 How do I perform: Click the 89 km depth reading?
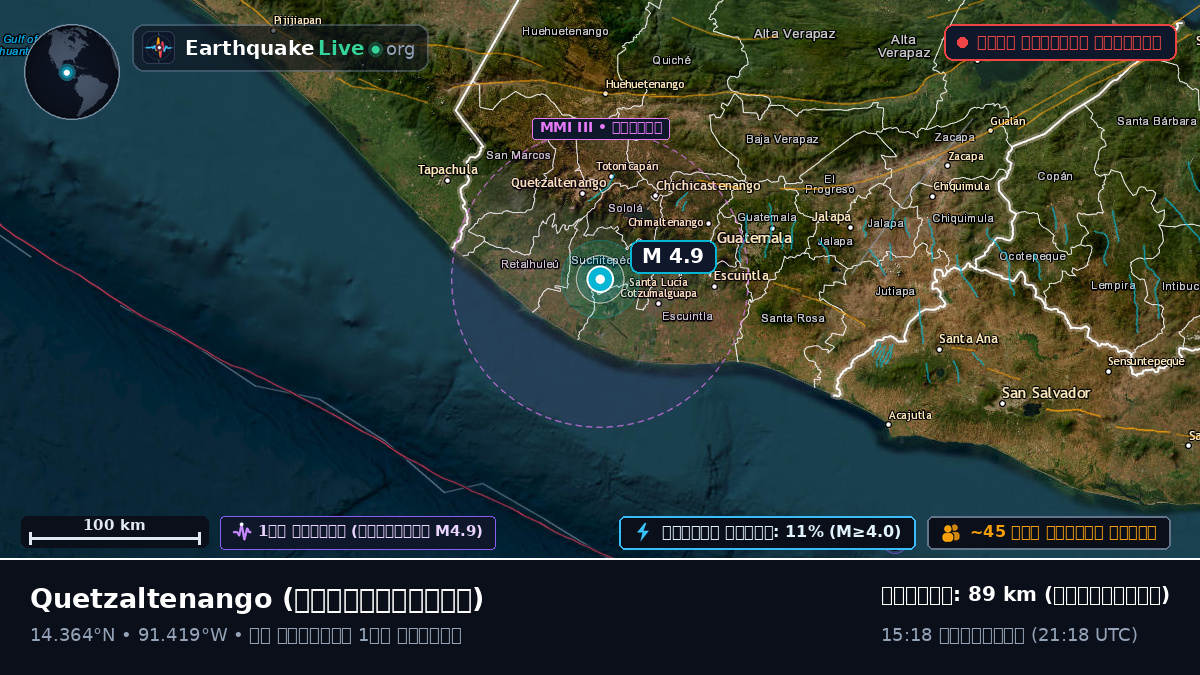[x=1025, y=595]
